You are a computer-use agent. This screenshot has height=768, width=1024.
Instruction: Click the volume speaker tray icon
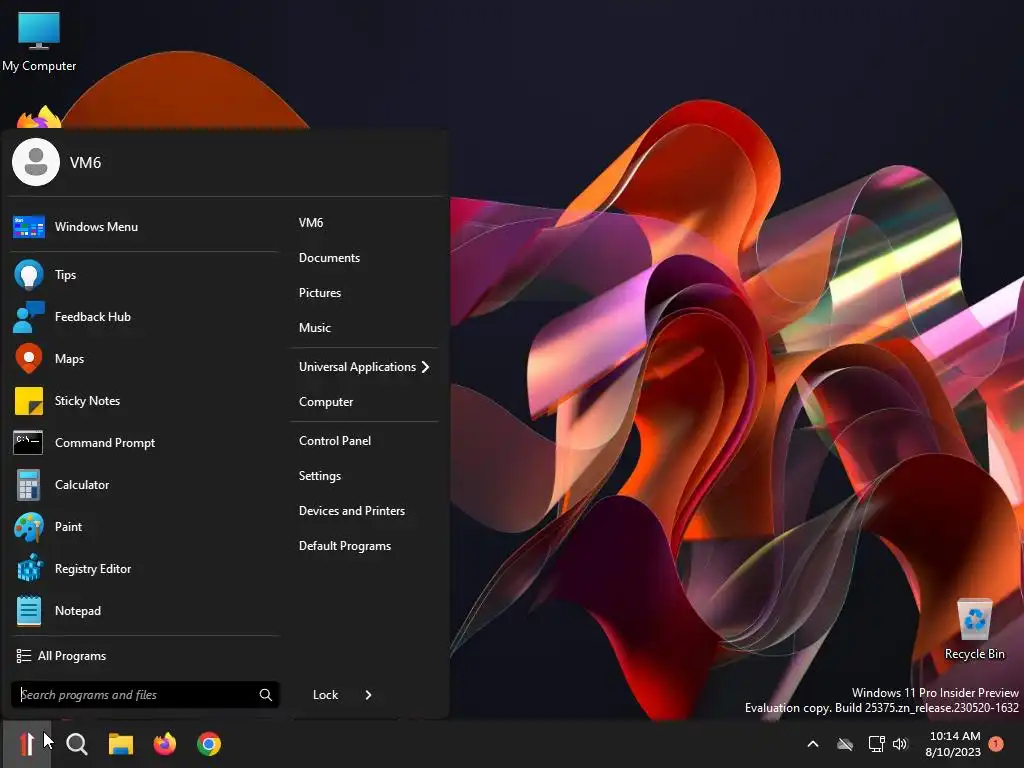[901, 744]
